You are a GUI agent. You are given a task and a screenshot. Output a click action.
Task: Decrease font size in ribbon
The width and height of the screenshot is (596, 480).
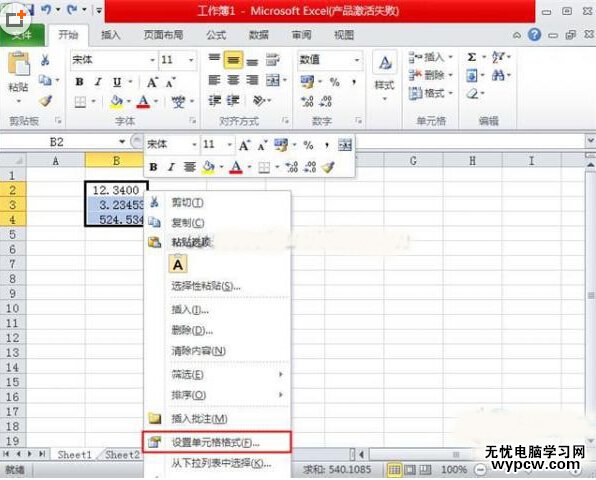coord(170,82)
